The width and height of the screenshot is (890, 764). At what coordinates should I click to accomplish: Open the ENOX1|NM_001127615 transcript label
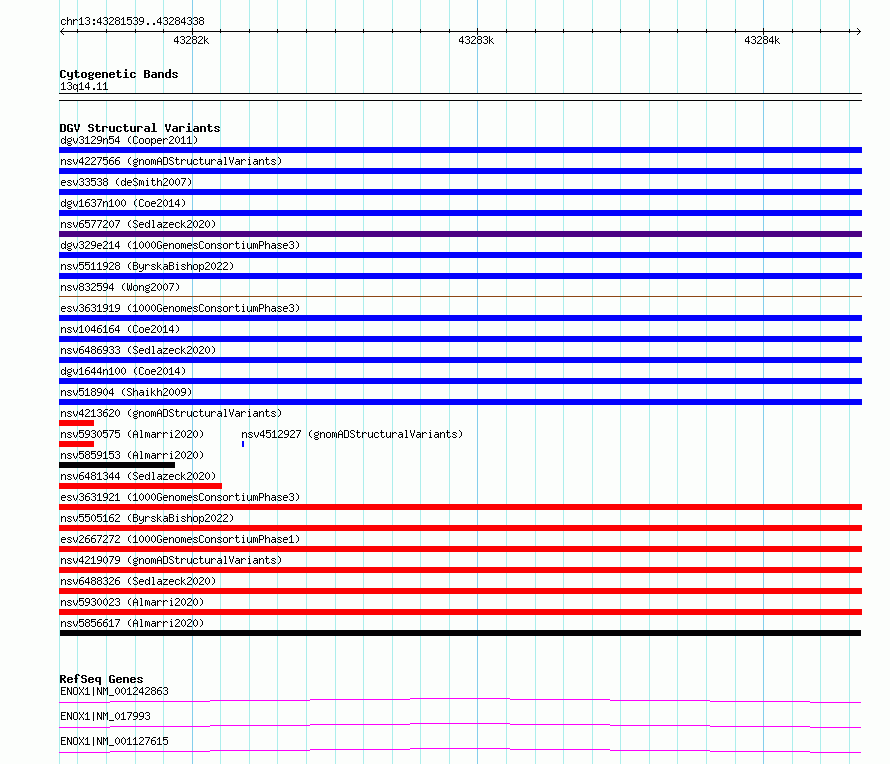[114, 741]
